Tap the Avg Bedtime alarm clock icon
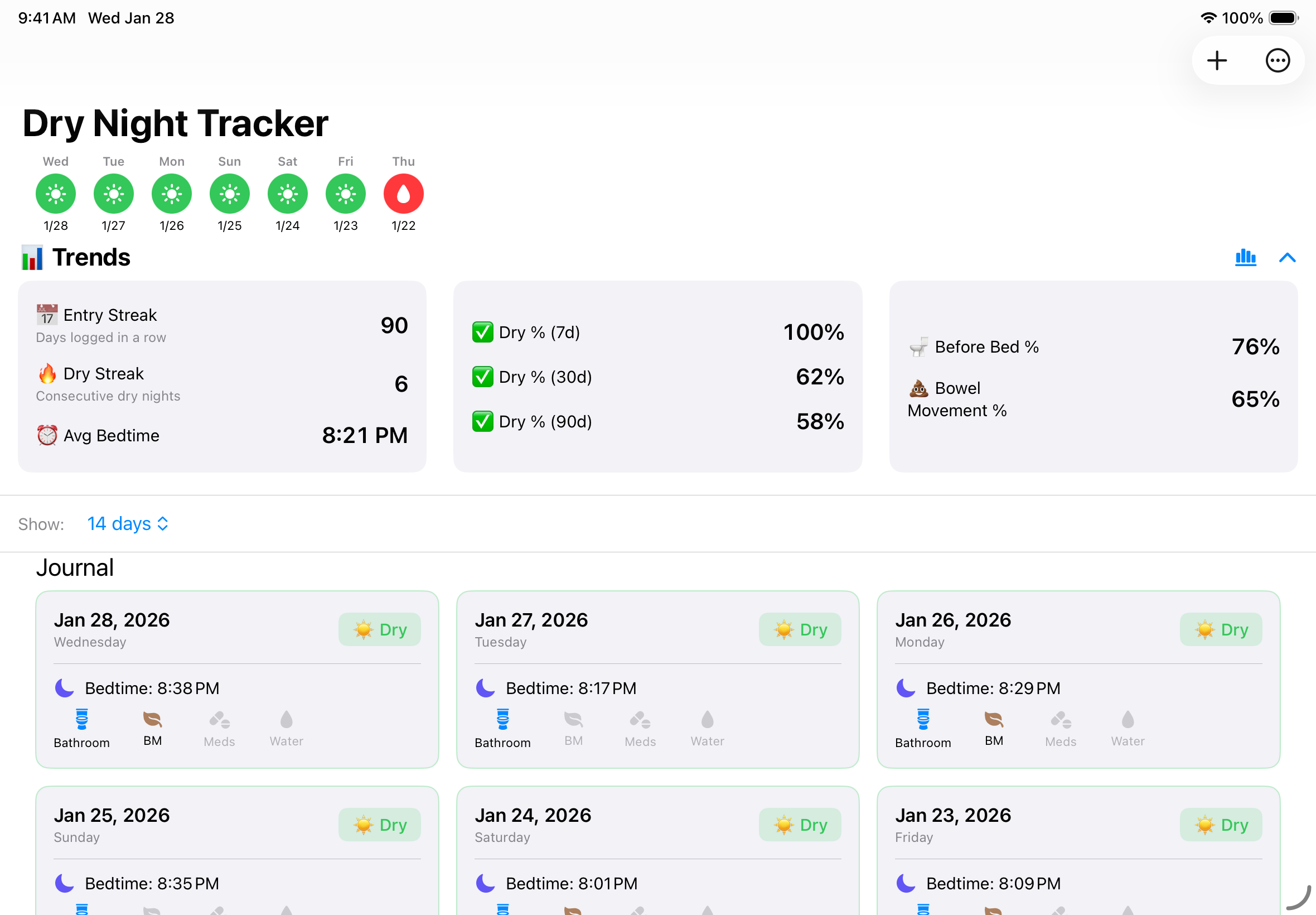This screenshot has width=1316, height=915. (47, 435)
